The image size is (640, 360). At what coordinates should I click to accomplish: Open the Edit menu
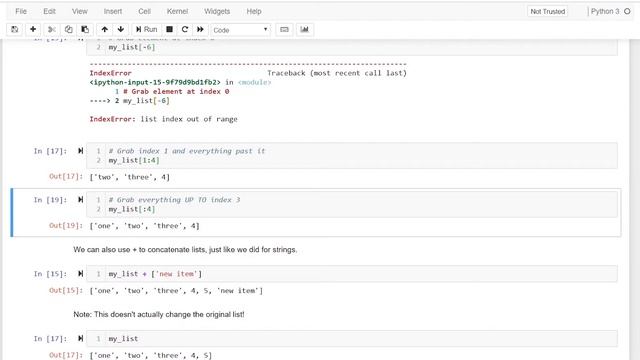49,11
